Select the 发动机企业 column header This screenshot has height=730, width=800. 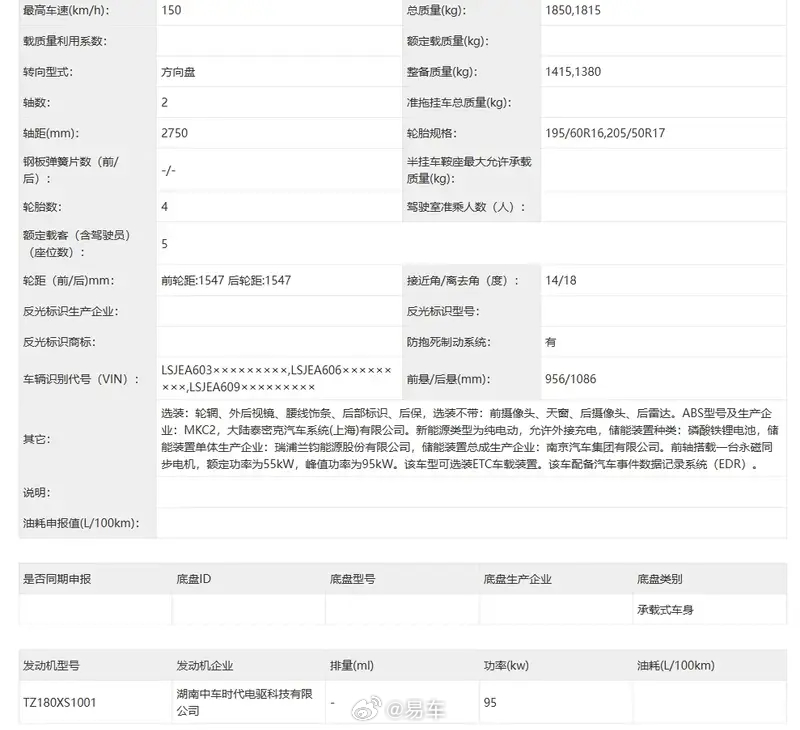pos(205,666)
